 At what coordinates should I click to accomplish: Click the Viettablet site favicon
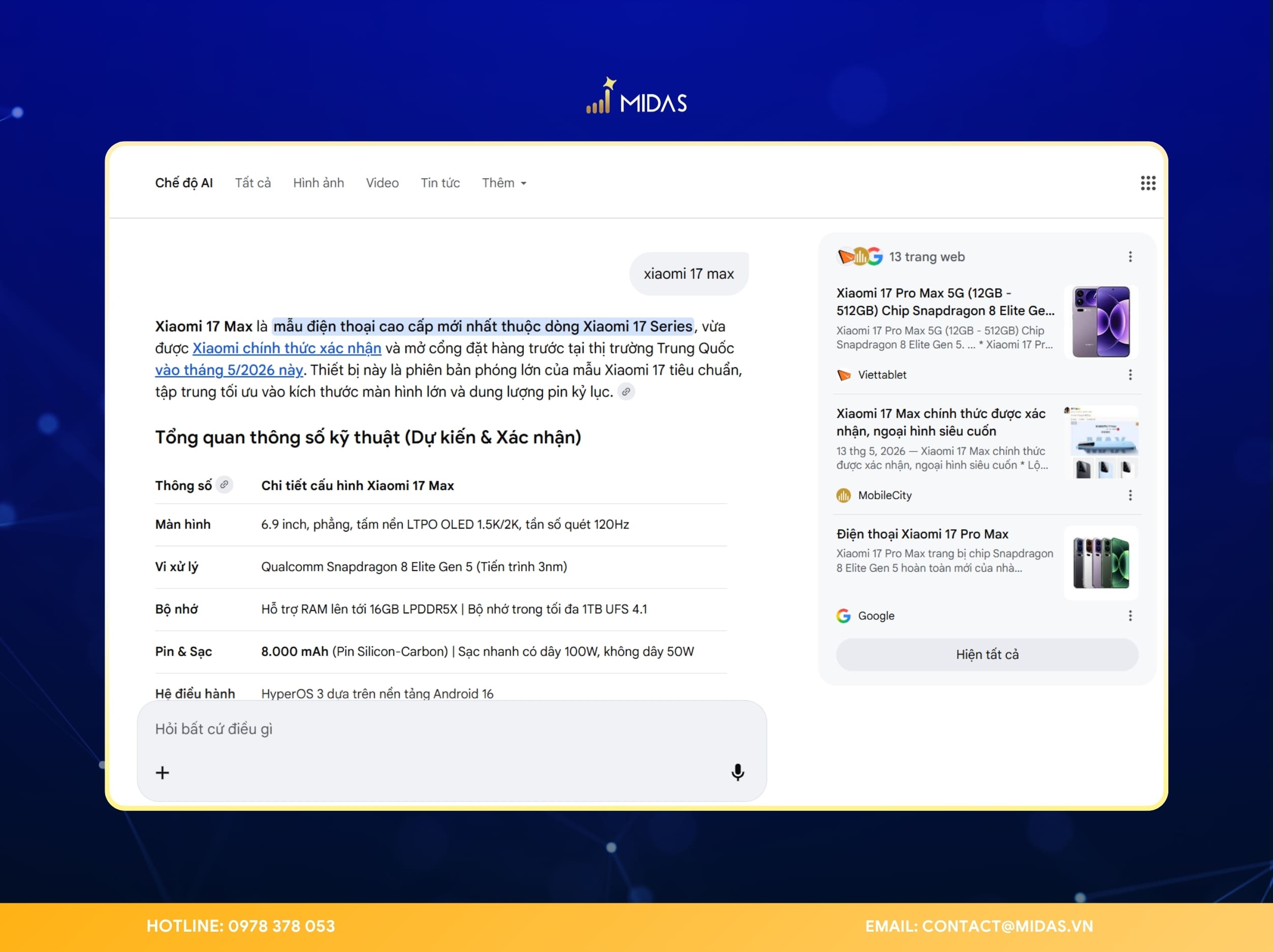844,375
